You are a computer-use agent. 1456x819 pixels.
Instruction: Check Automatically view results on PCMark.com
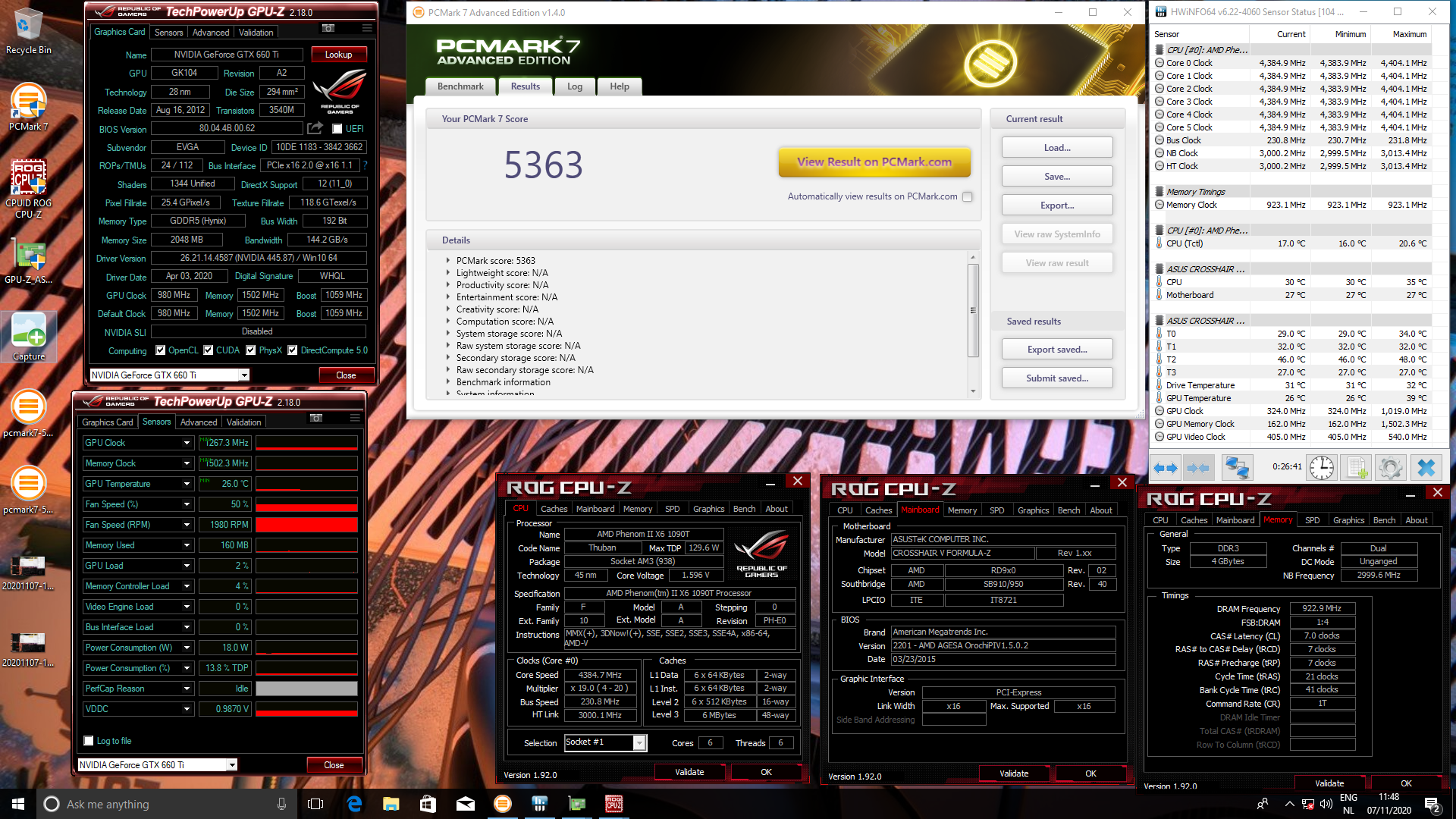pos(967,196)
